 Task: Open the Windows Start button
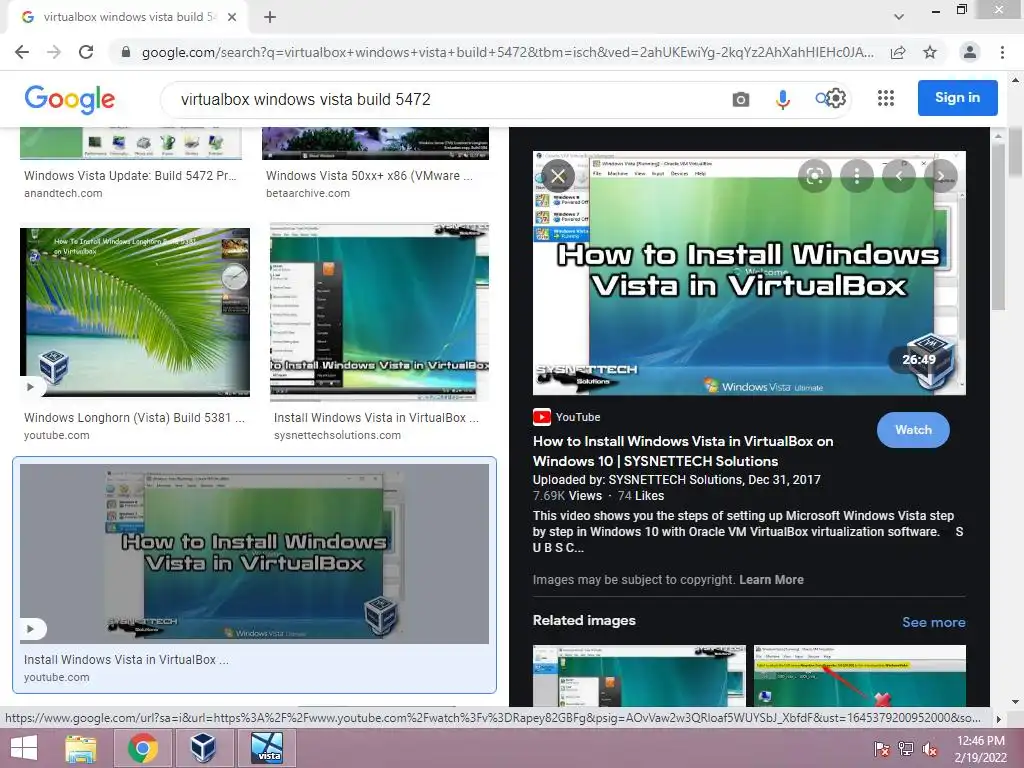coord(24,748)
